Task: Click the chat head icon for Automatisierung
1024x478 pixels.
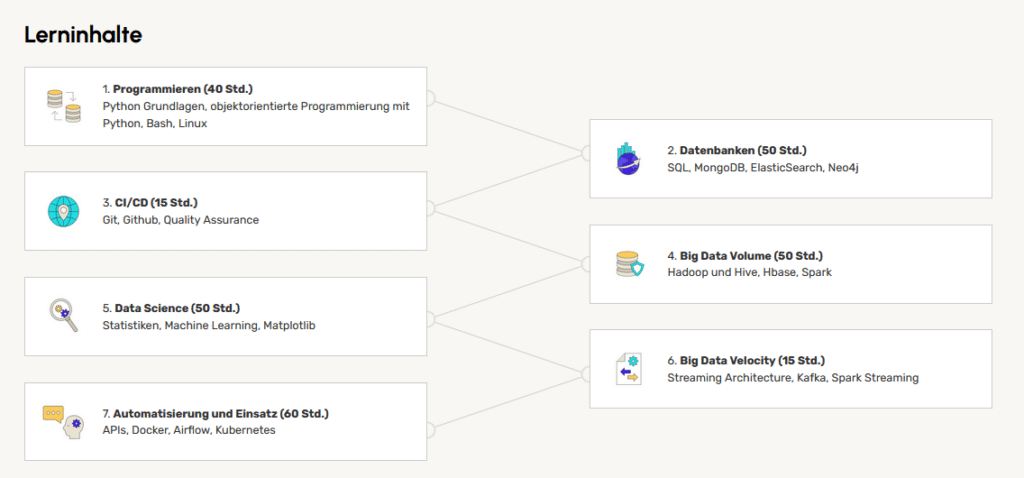Action: pyautogui.click(x=63, y=422)
